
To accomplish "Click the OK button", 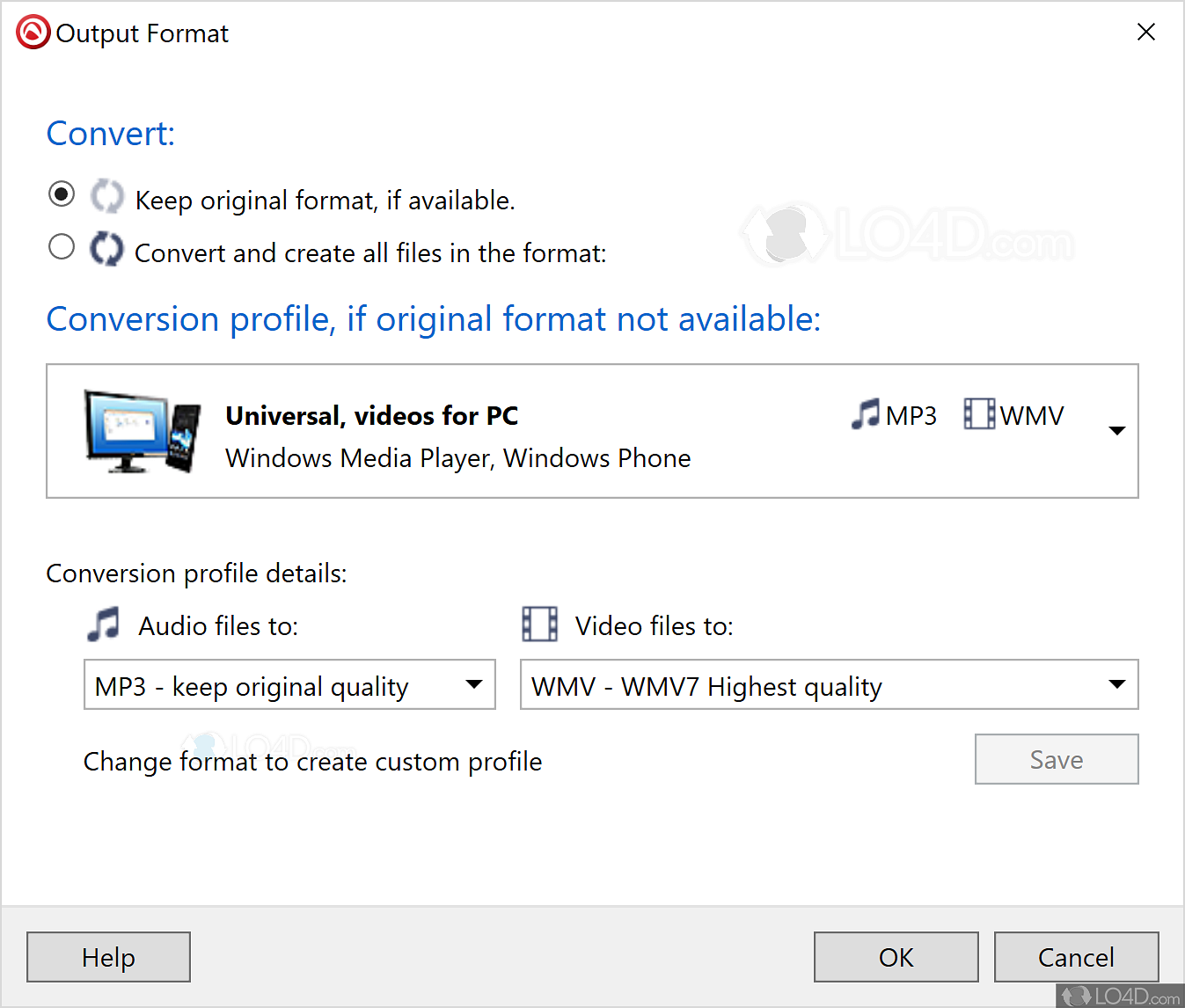I will [x=896, y=957].
